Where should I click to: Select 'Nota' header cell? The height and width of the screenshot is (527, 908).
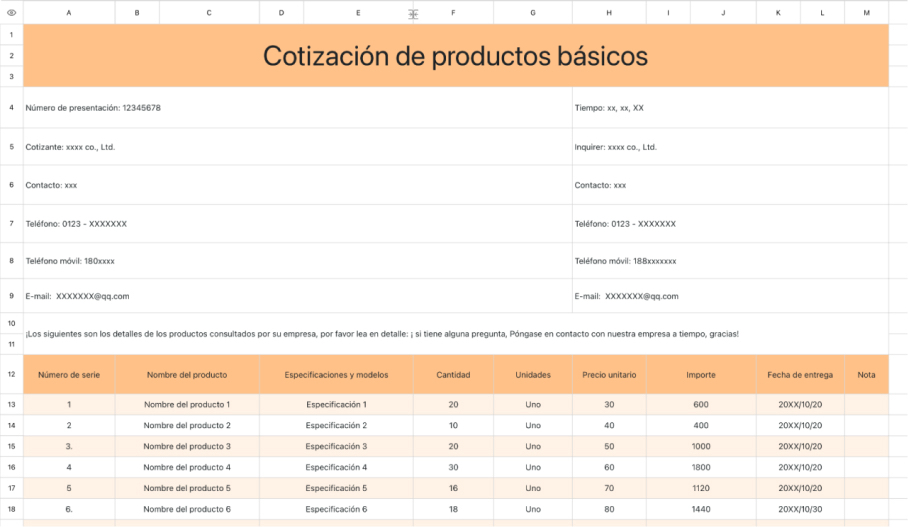866,375
